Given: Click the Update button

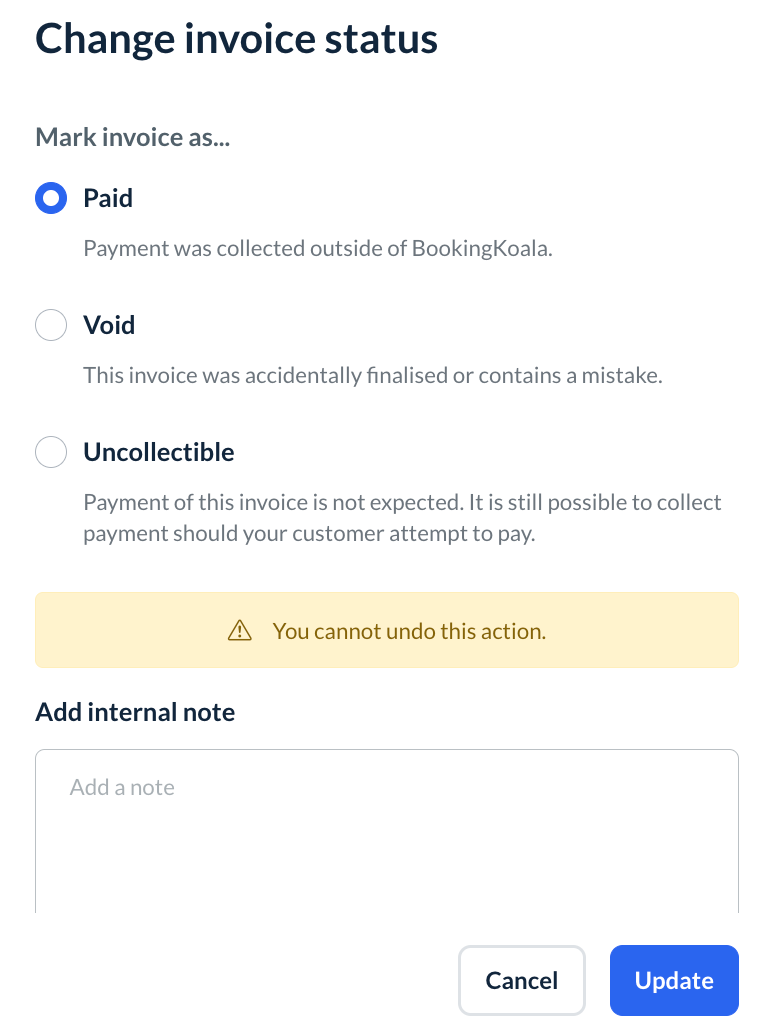Looking at the screenshot, I should click(674, 981).
